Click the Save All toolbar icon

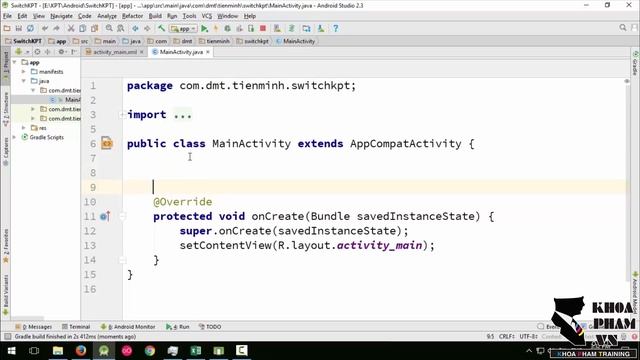(19, 29)
